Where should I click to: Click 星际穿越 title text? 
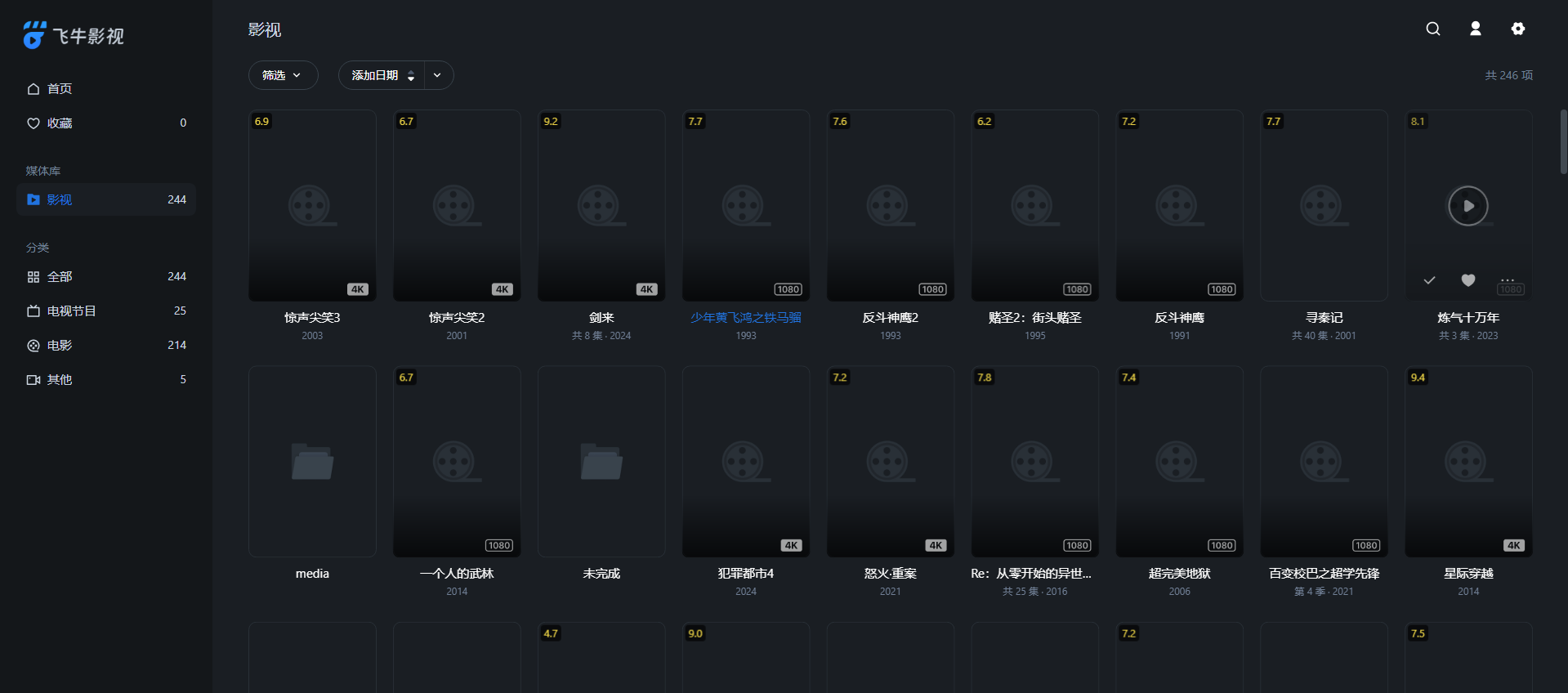1468,573
